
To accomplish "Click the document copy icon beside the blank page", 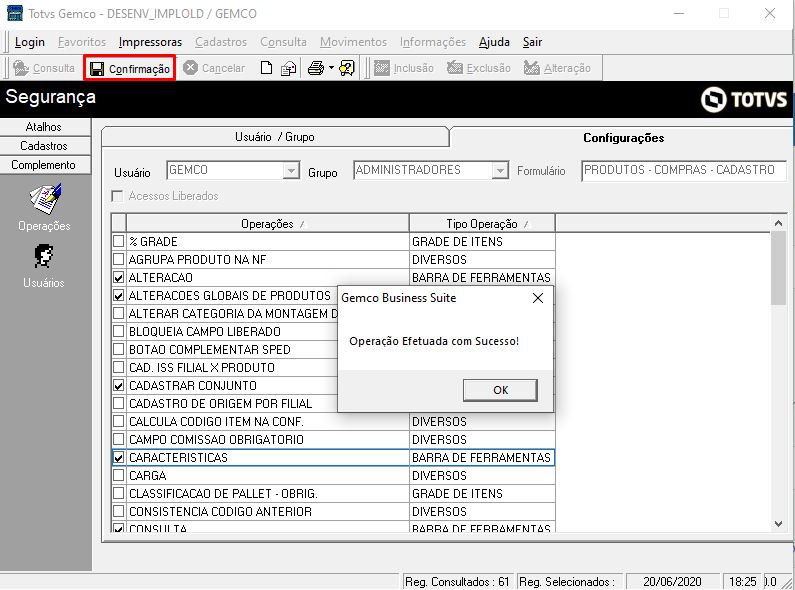I will [288, 68].
